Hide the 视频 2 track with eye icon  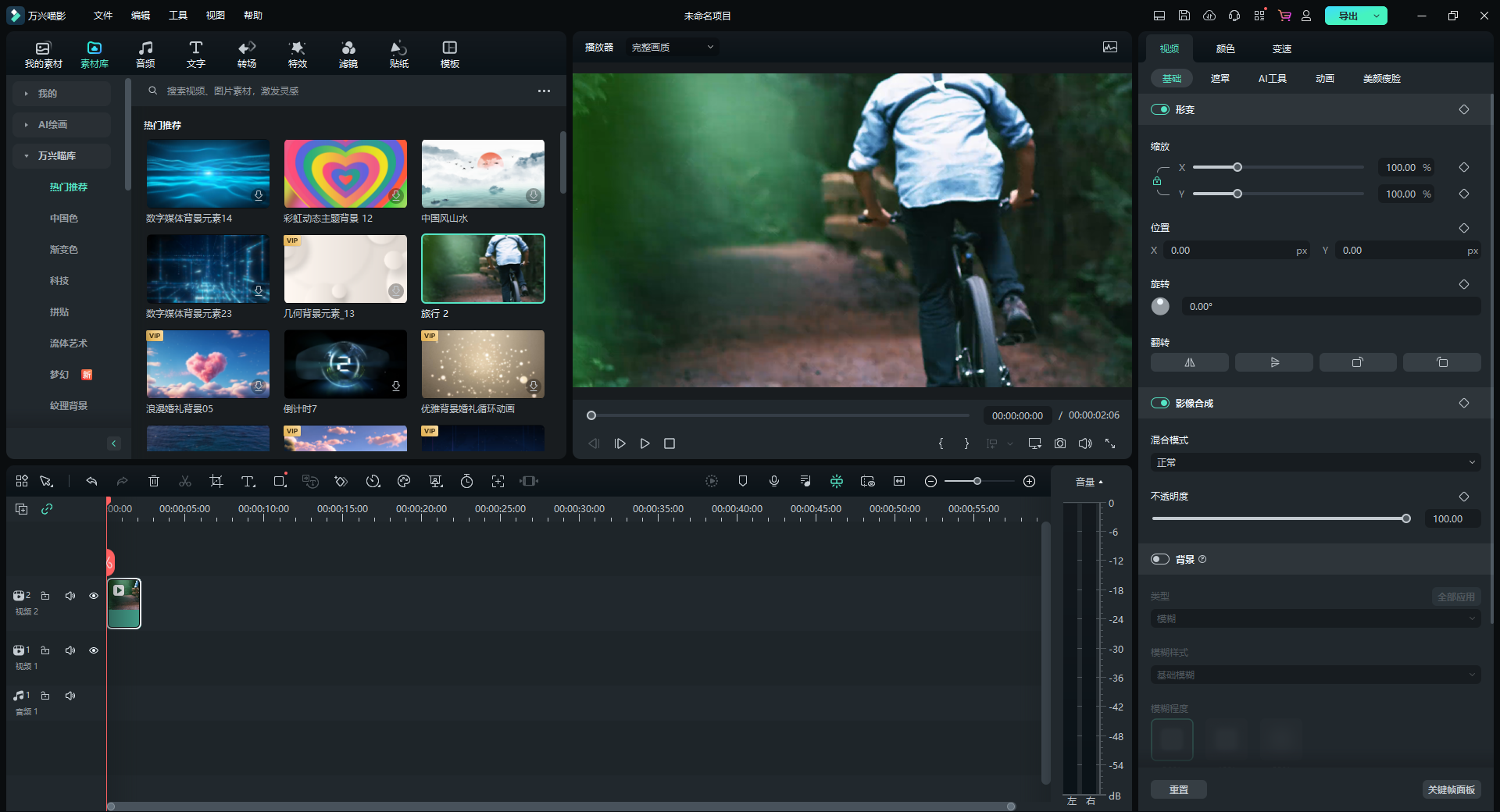(x=94, y=596)
